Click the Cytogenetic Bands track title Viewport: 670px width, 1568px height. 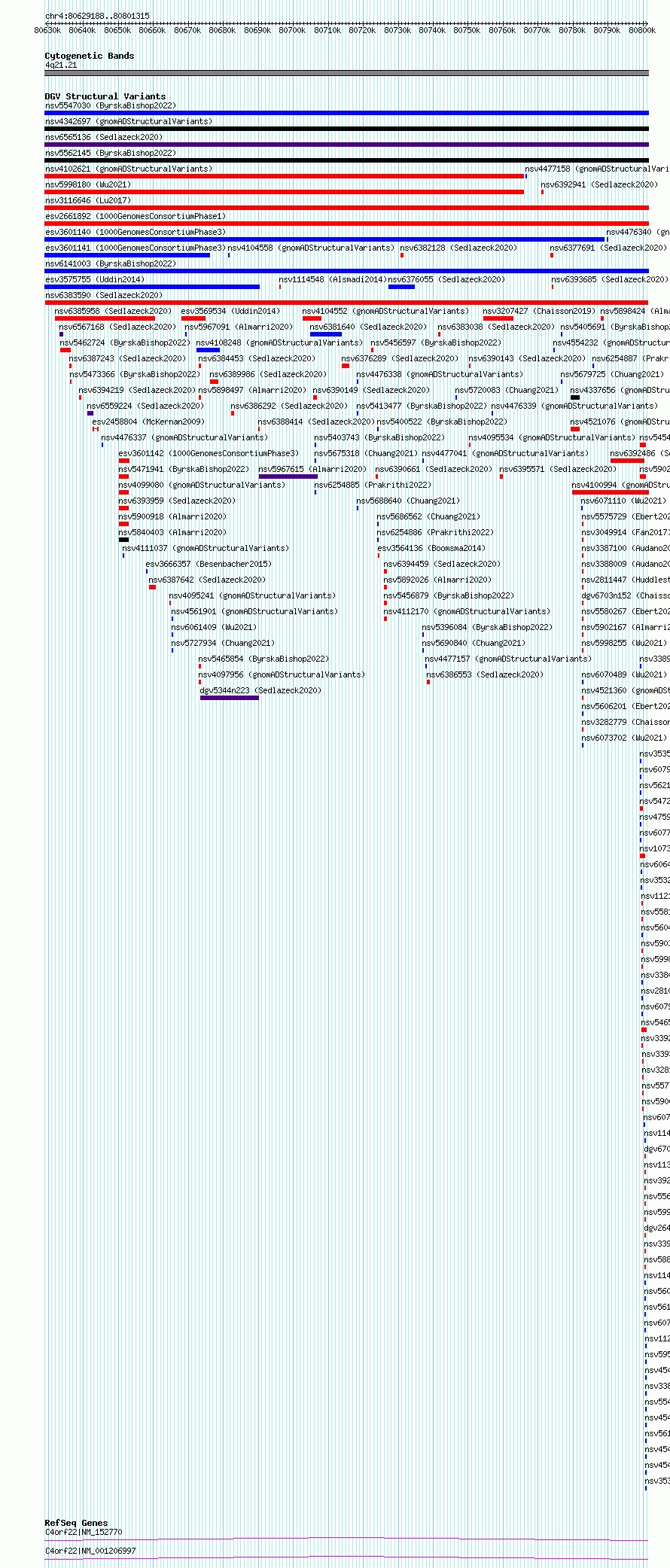tap(90, 56)
